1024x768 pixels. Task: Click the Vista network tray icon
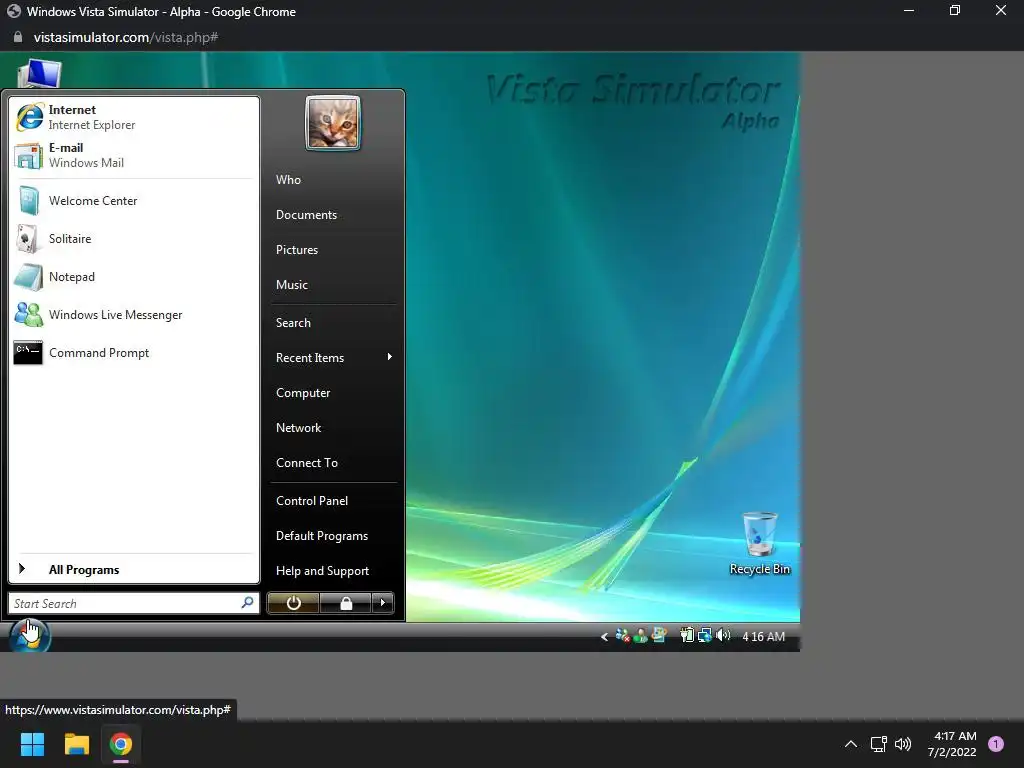(x=705, y=635)
